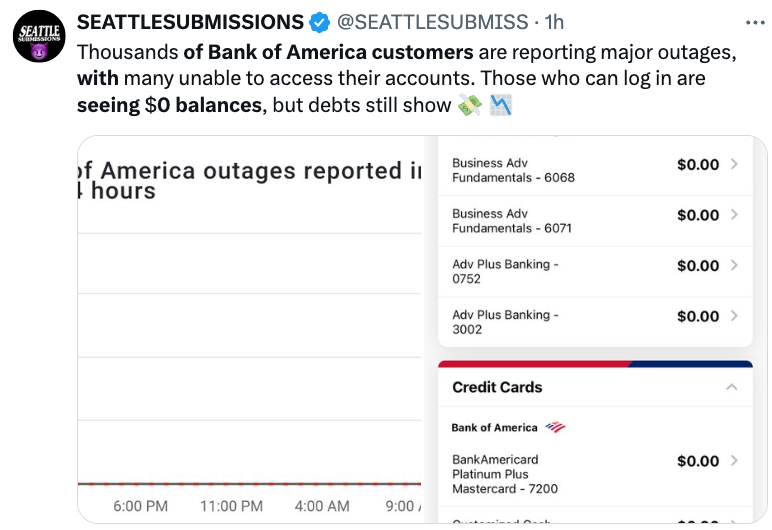Screen dimensions: 772x530
Task: Collapse the Credit Cards section
Action: tap(732, 387)
